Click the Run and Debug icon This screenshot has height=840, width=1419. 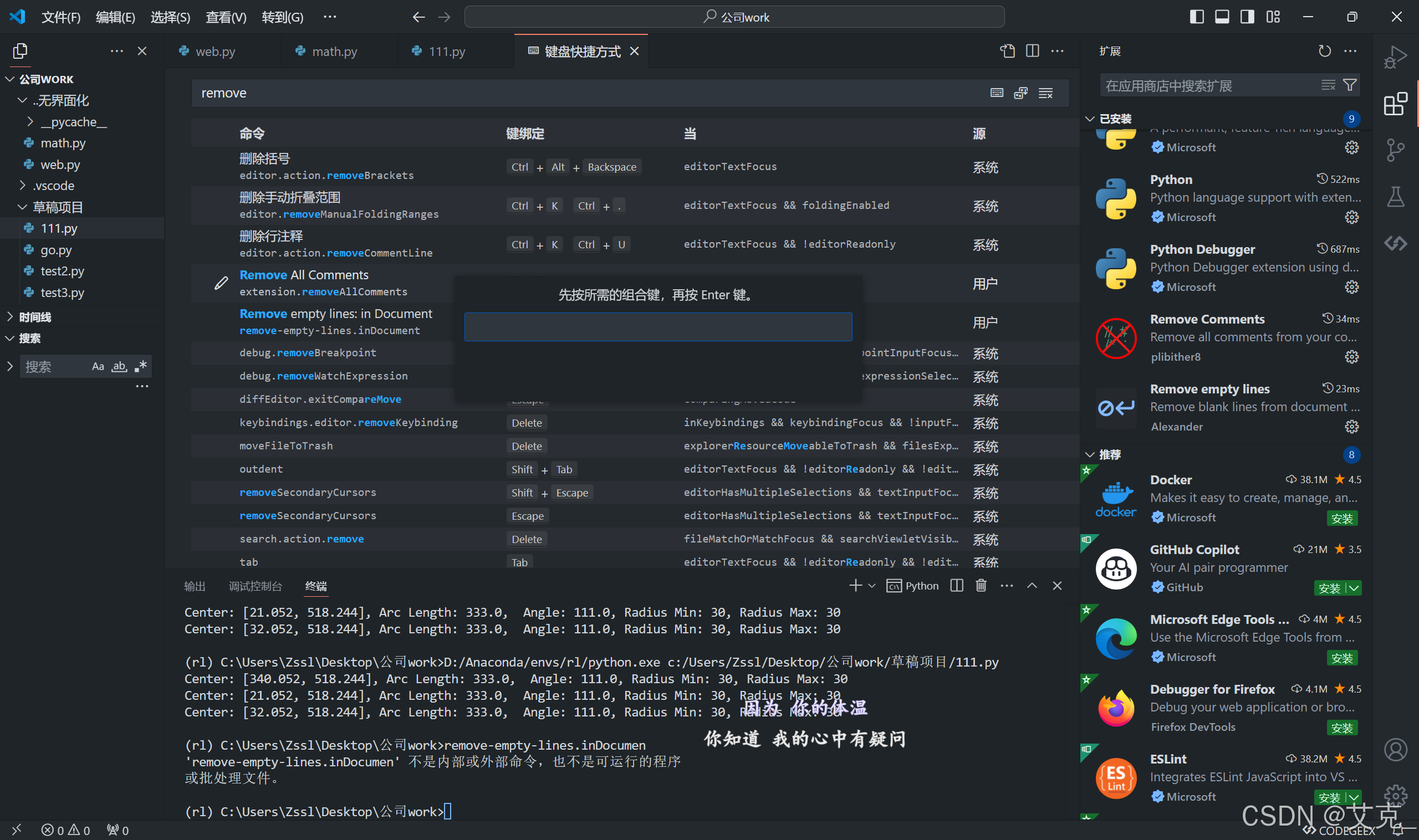click(1395, 58)
